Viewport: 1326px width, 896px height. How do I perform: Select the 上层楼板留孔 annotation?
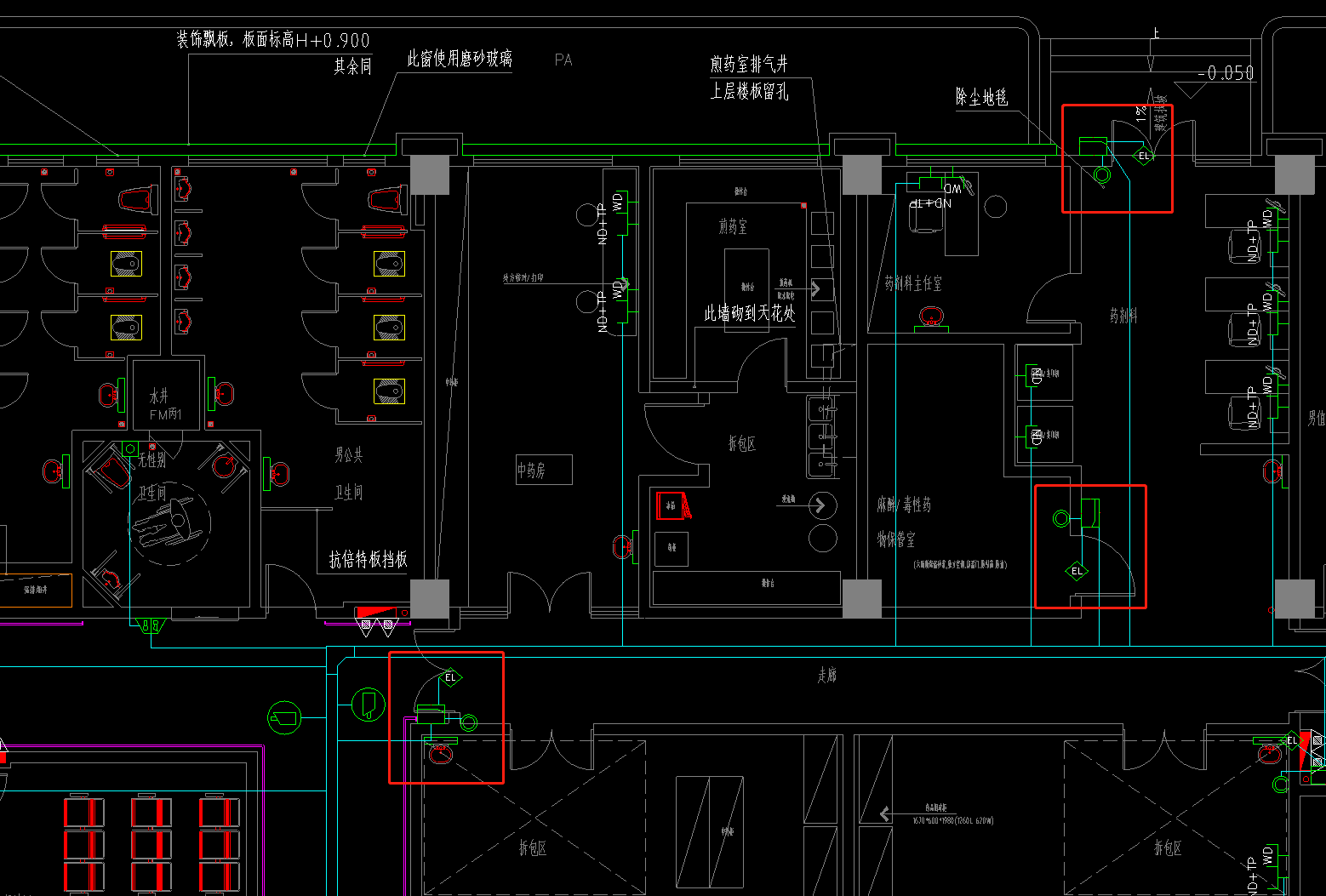point(750,91)
